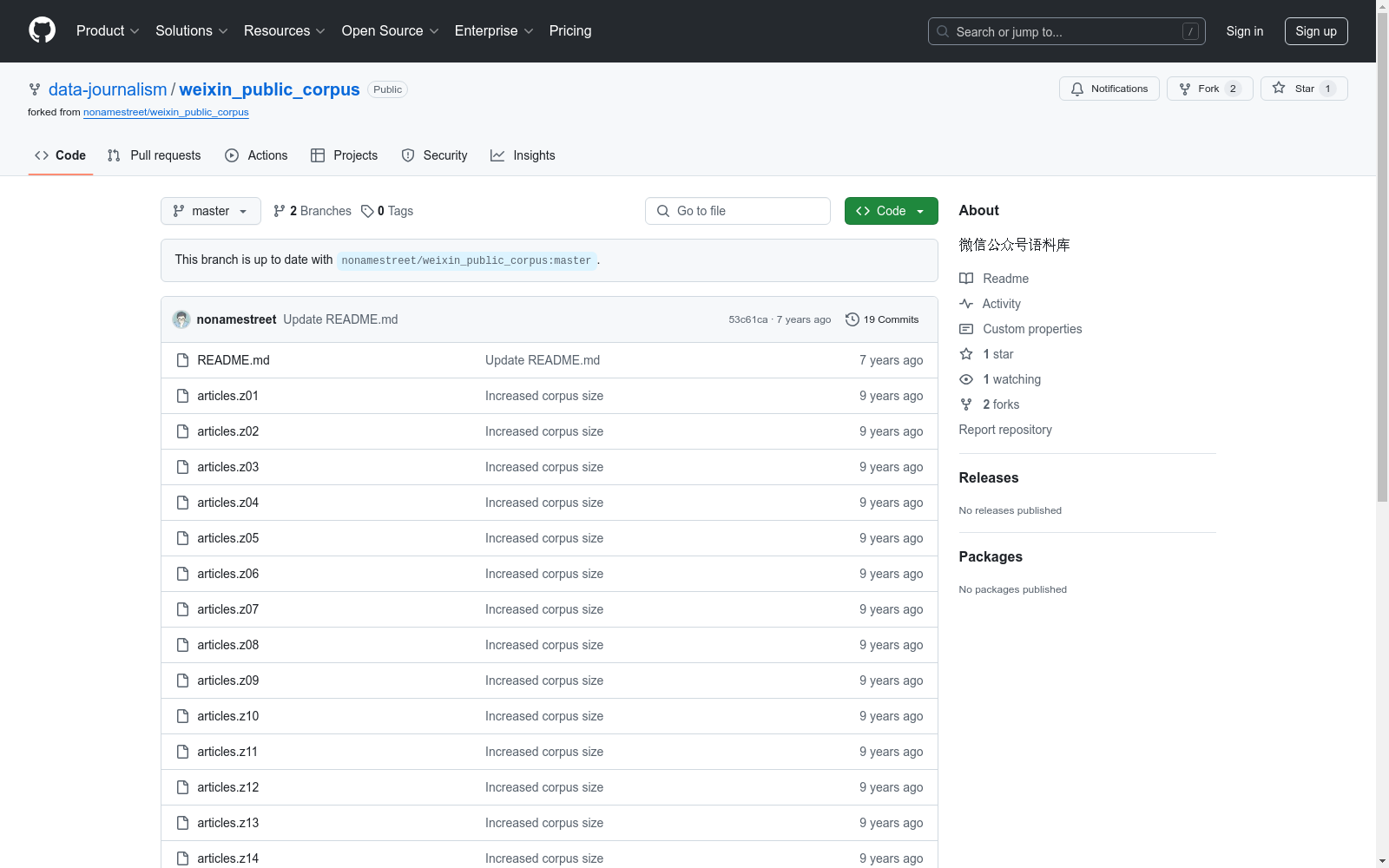Click Report repository
Image resolution: width=1389 pixels, height=868 pixels.
1005,430
